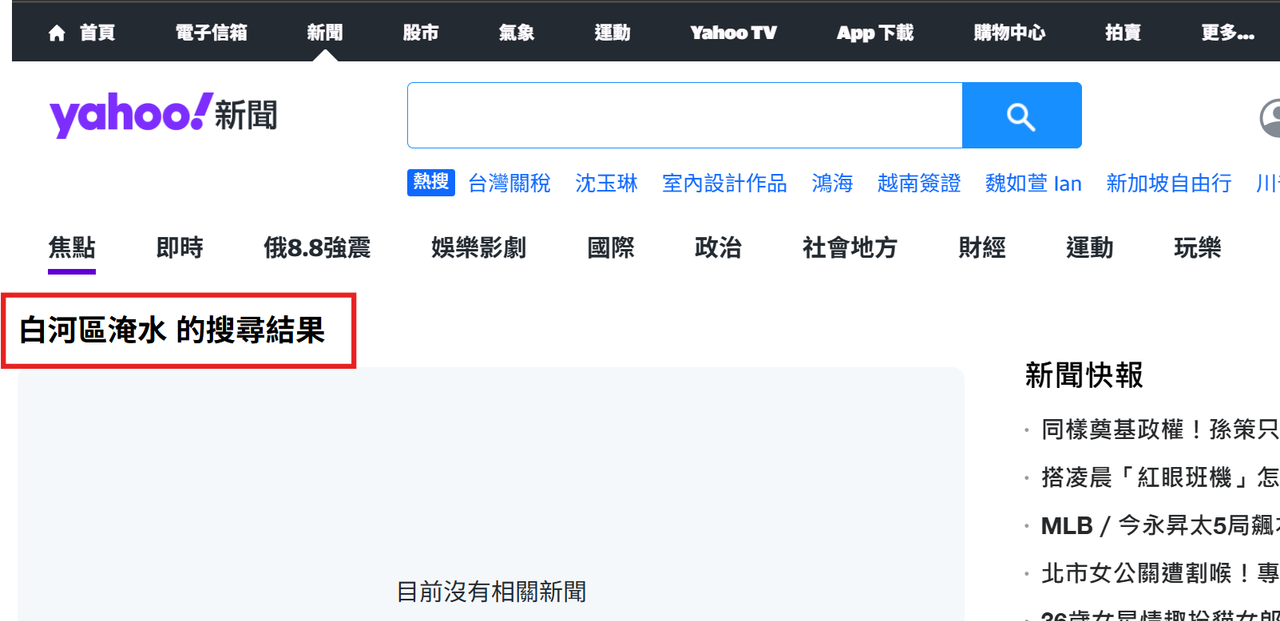Open hot search 越南簽證
This screenshot has width=1280, height=621.
pyautogui.click(x=919, y=183)
